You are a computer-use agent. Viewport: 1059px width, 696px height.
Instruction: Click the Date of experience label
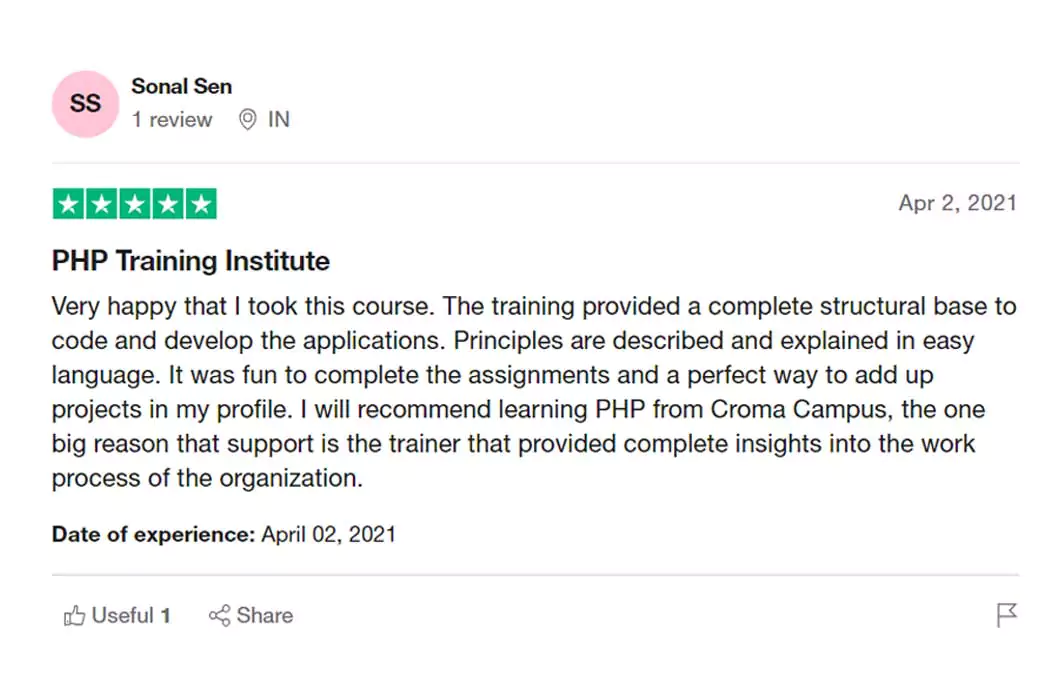[154, 534]
